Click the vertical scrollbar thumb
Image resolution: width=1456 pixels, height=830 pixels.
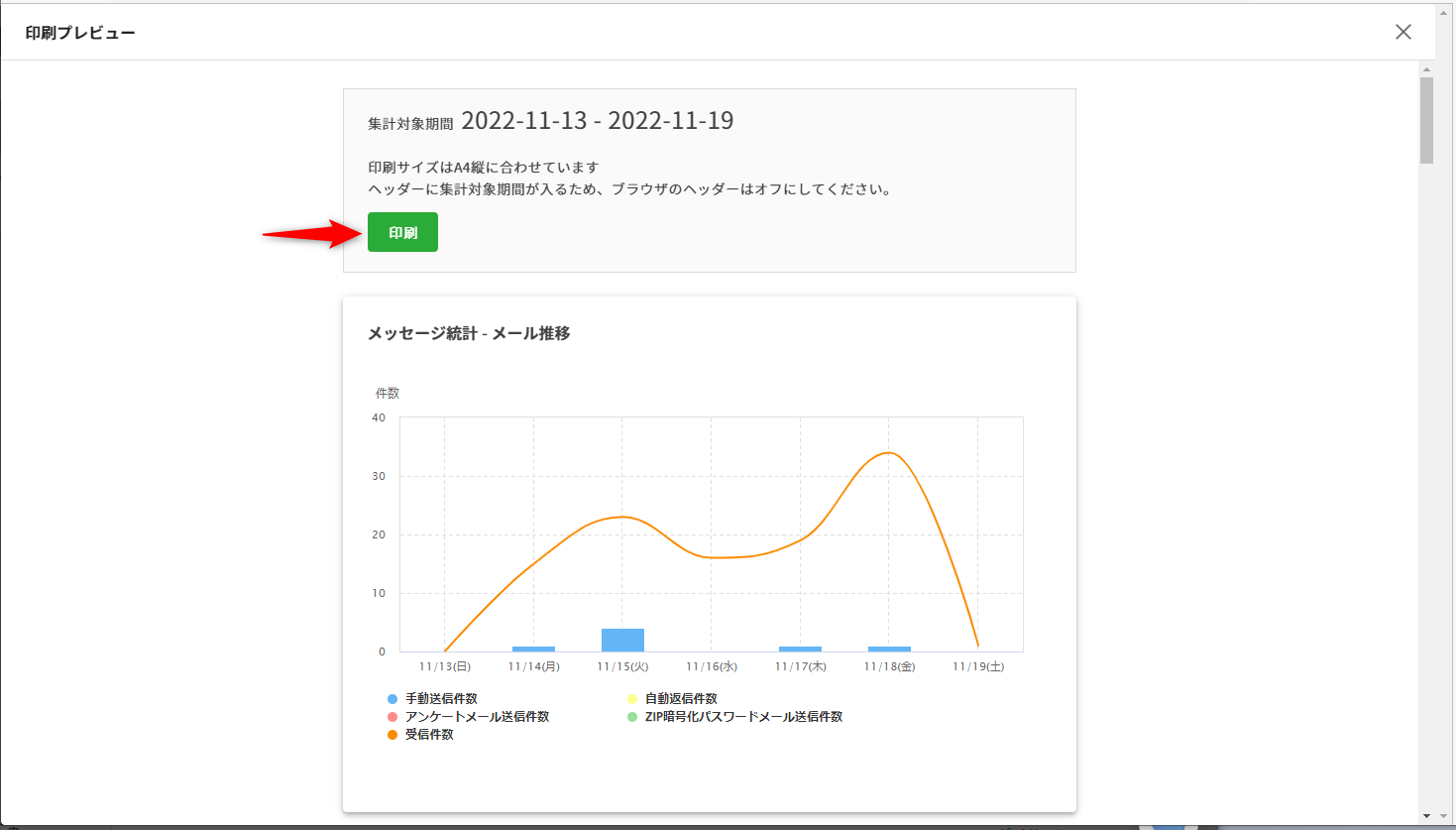tap(1426, 119)
